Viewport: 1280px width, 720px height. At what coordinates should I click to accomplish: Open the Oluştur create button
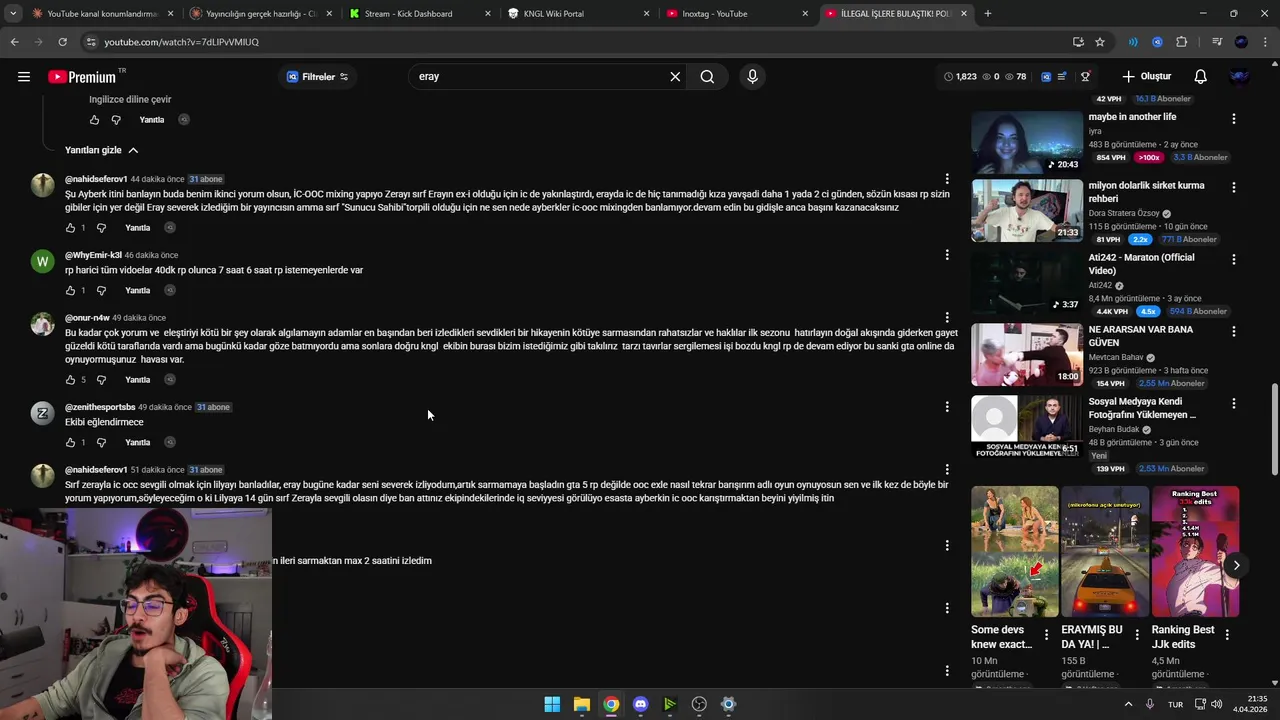tap(1146, 77)
